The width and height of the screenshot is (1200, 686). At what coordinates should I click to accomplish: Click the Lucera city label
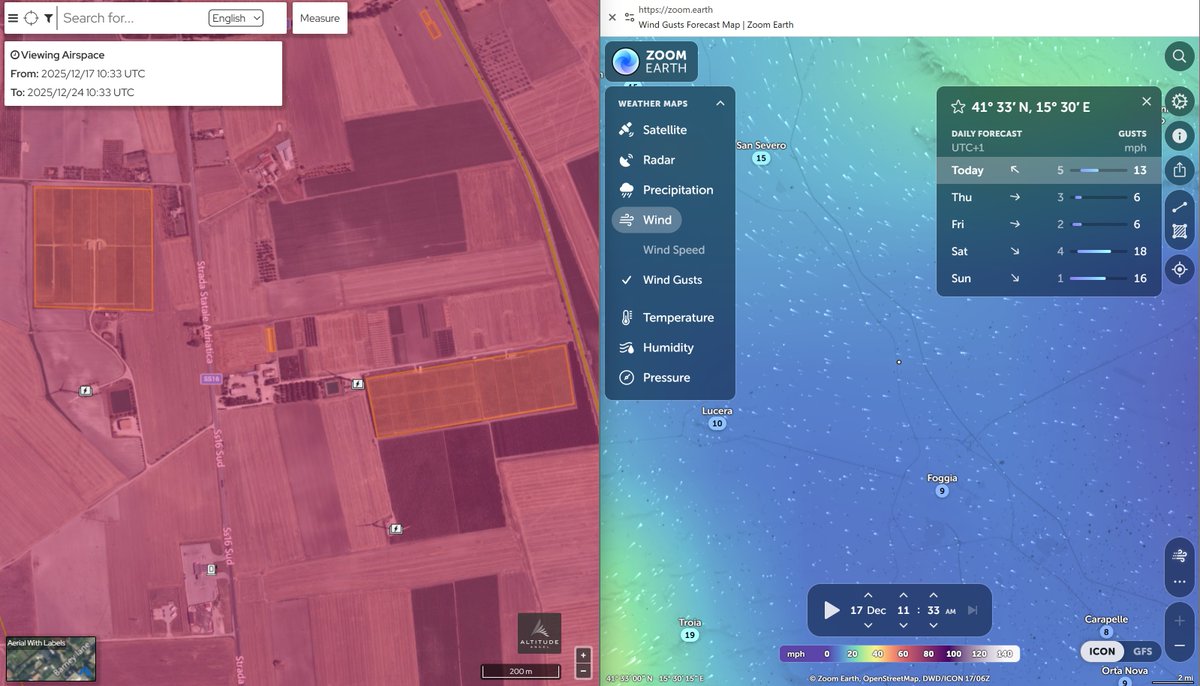click(717, 411)
